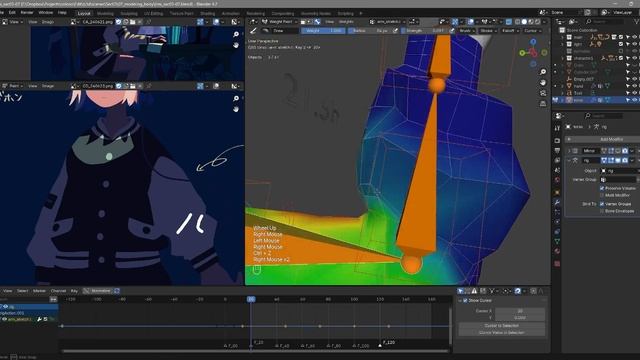Open the Render menu in top bar
Image resolution: width=640 pixels, height=360 pixels.
(x=27, y=13)
